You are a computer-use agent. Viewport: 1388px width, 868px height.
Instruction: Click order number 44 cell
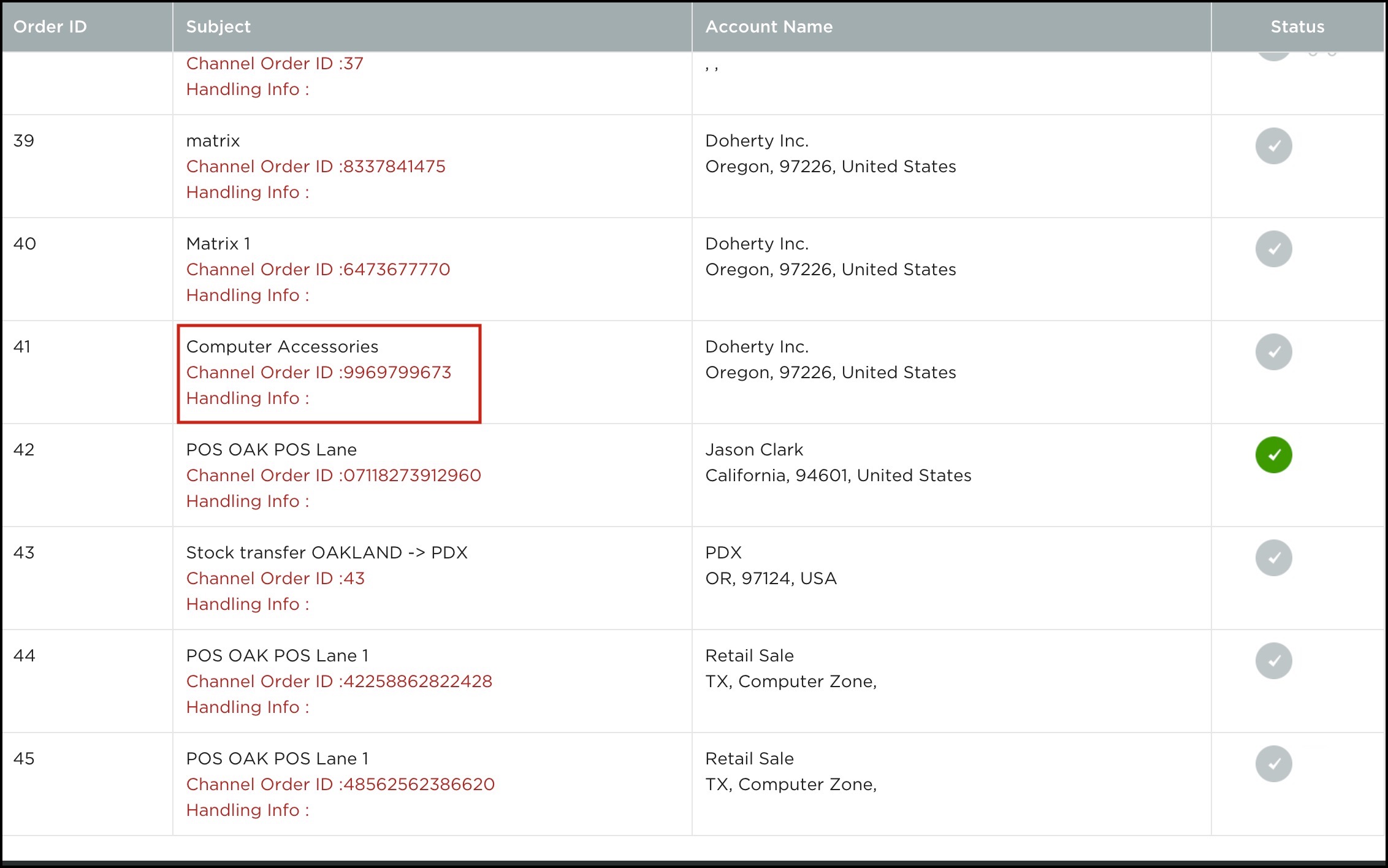(x=25, y=655)
